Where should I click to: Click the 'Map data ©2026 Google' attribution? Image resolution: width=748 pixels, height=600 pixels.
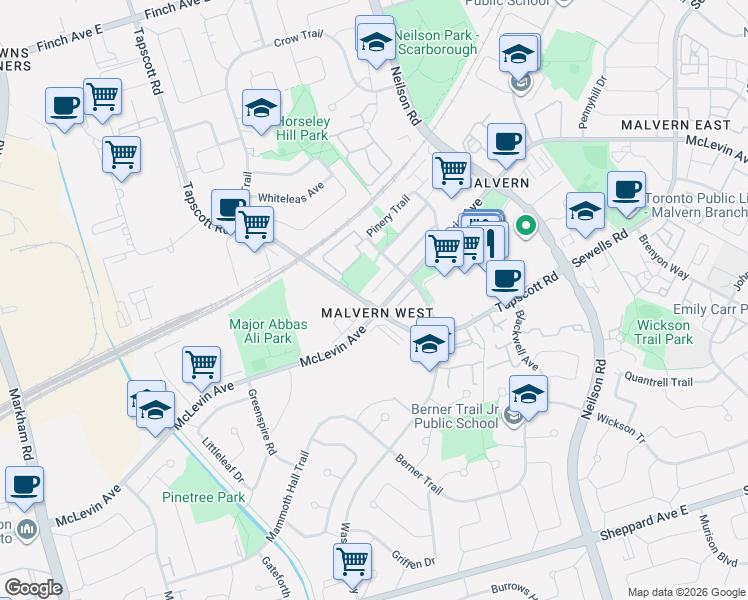click(686, 593)
